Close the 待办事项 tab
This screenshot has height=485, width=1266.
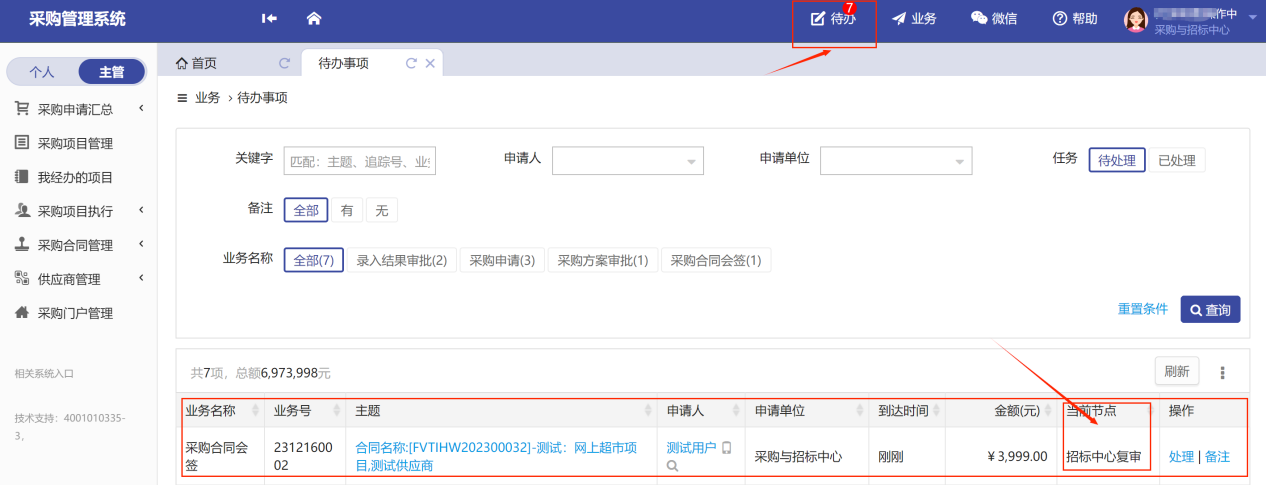[x=430, y=63]
